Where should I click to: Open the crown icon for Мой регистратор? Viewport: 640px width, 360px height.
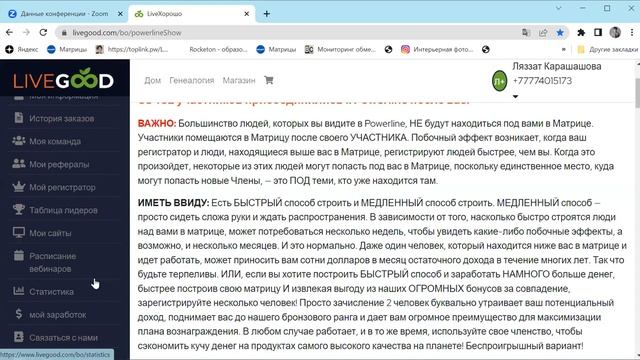pos(19,187)
